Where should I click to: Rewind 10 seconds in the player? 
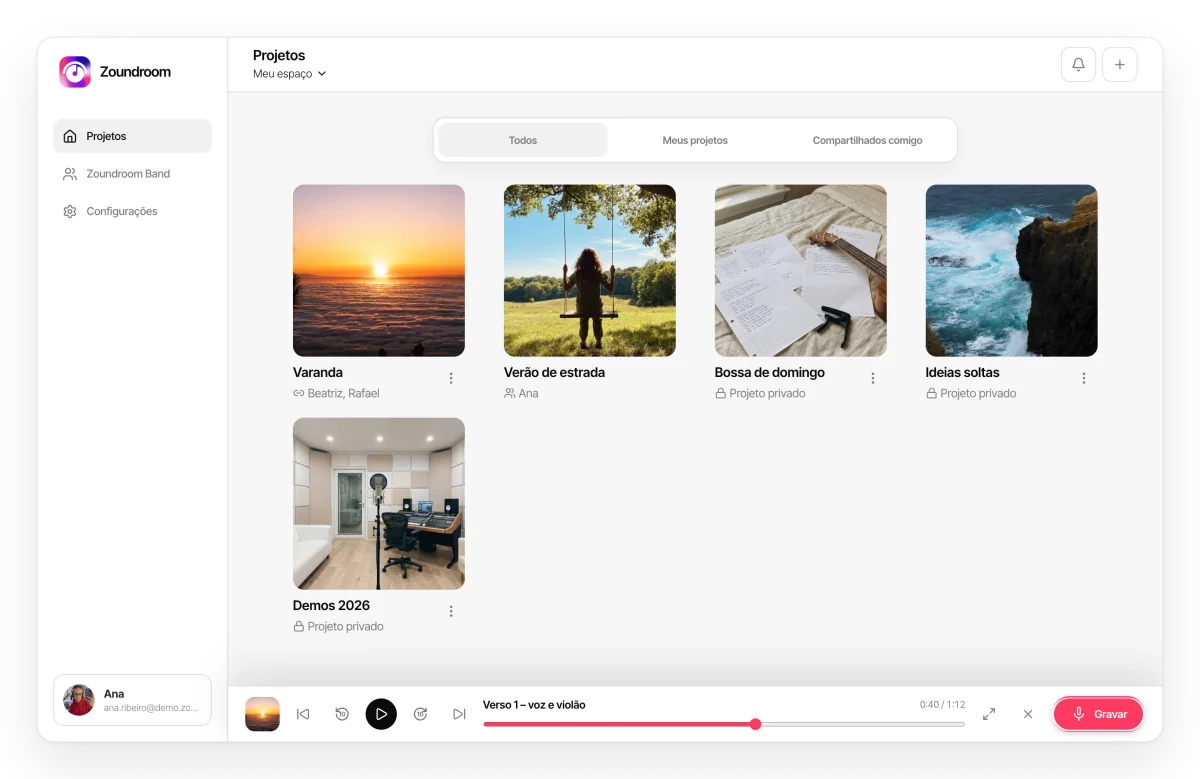(x=342, y=714)
